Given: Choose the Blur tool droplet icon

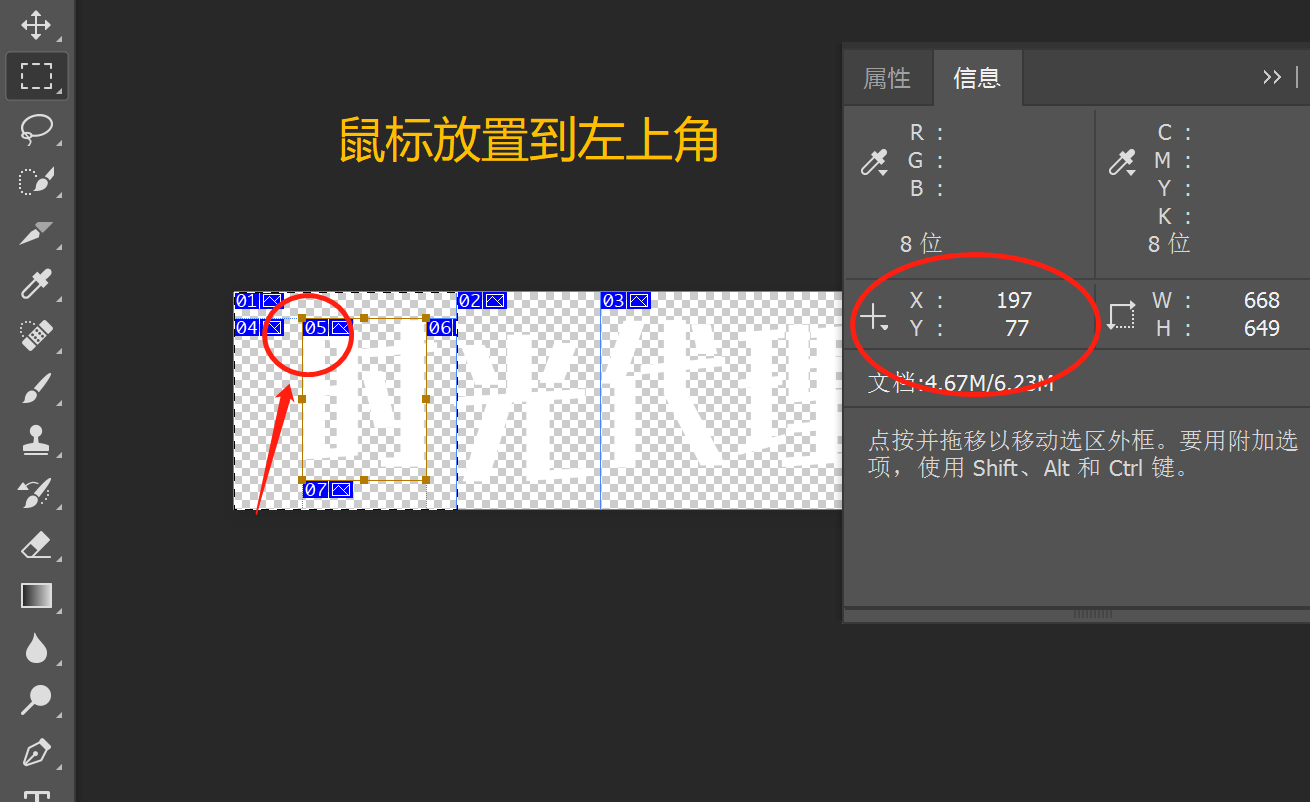Looking at the screenshot, I should (36, 649).
